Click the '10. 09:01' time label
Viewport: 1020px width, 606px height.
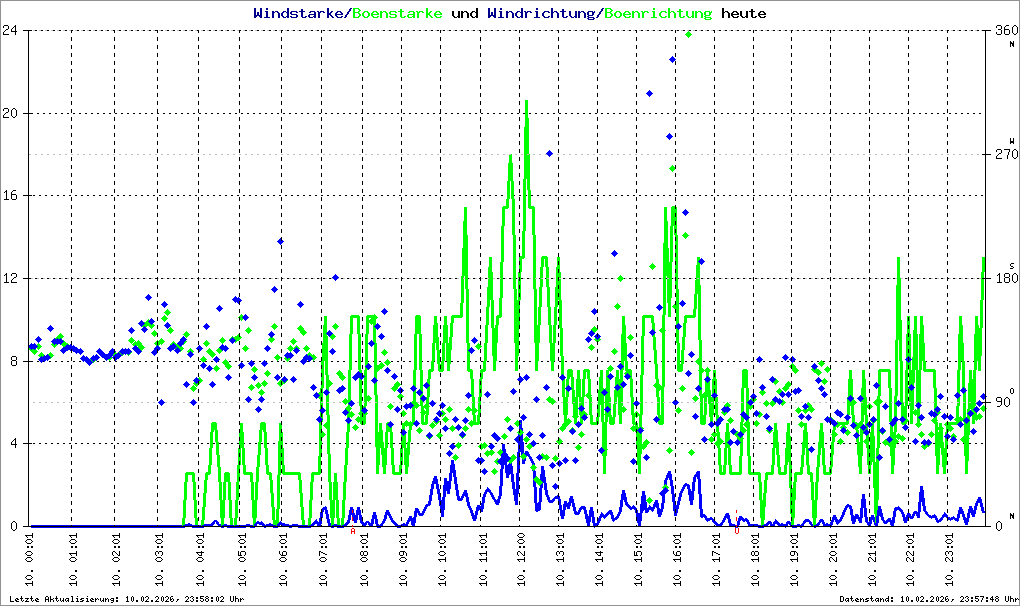coord(403,560)
